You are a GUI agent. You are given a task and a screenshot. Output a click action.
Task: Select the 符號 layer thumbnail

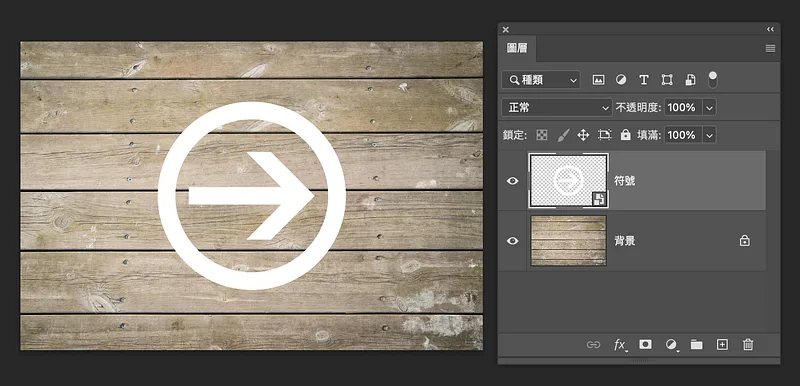tap(568, 181)
